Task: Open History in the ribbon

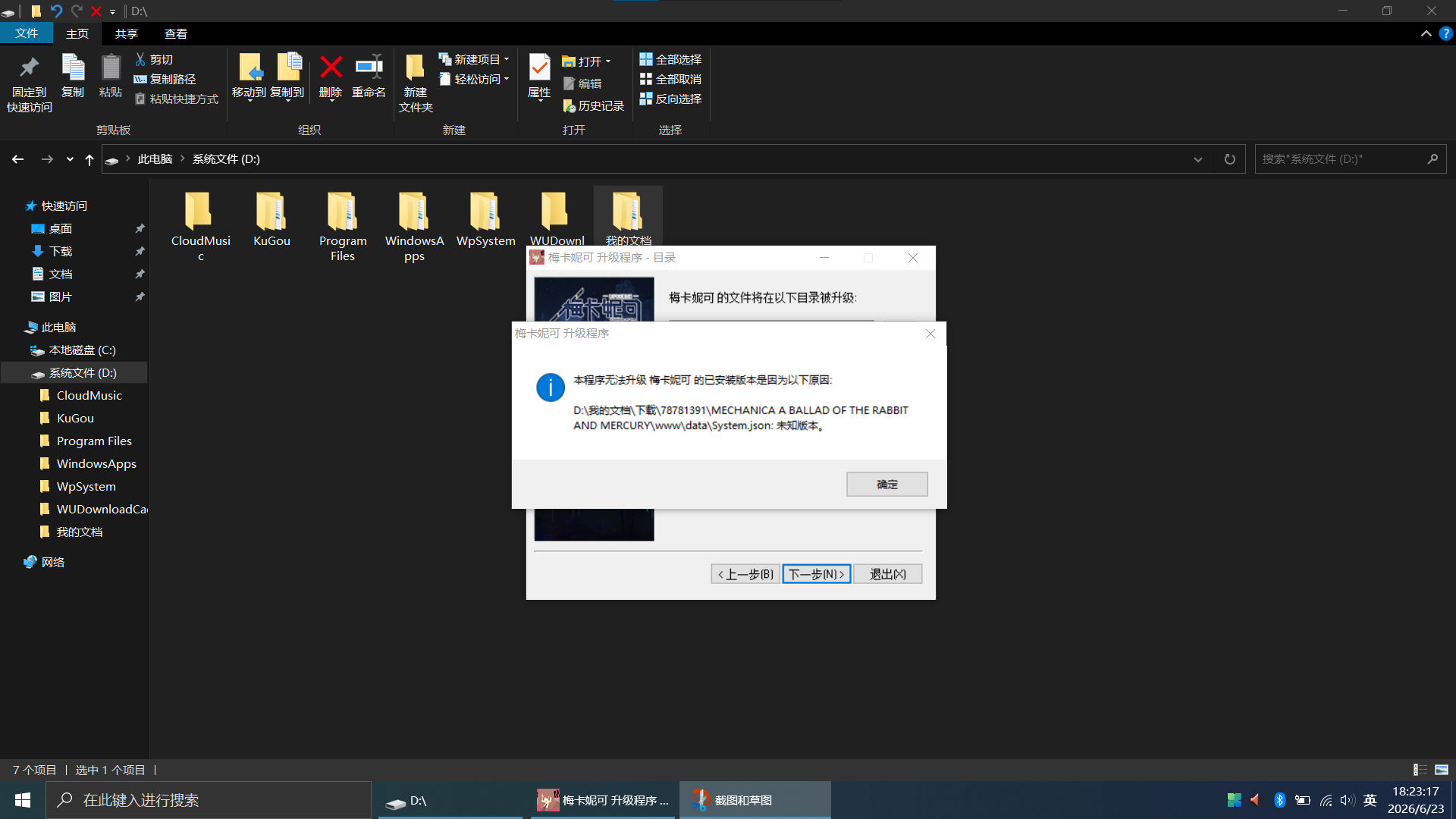Action: [593, 106]
